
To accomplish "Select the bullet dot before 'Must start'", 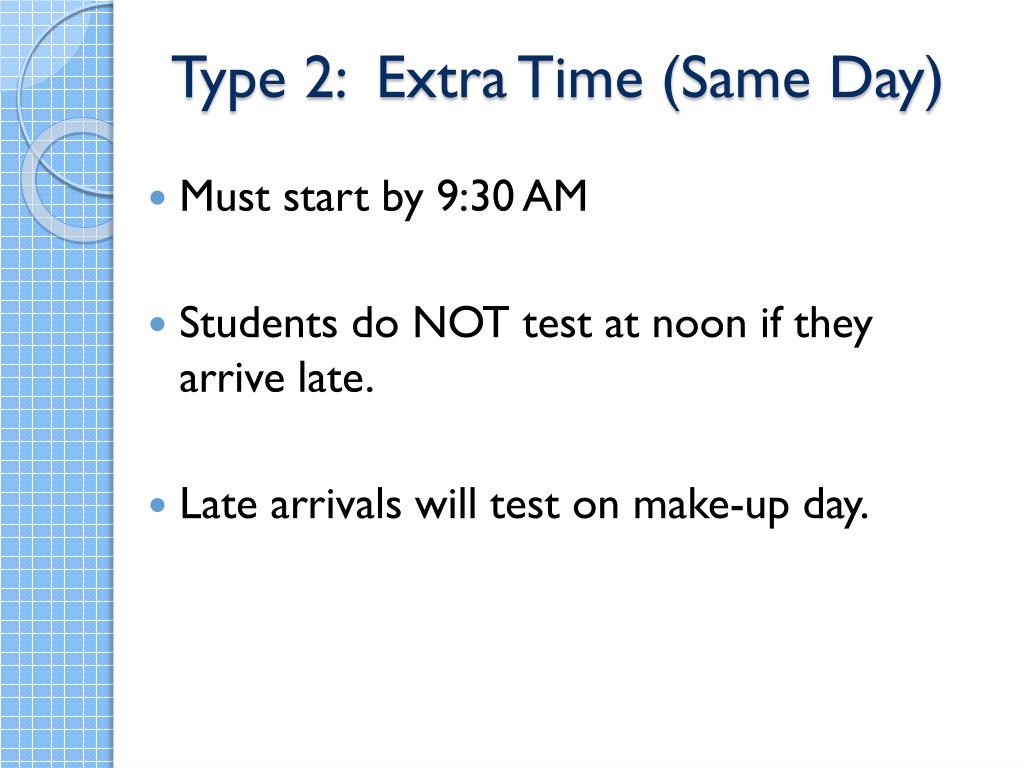I will pos(158,197).
